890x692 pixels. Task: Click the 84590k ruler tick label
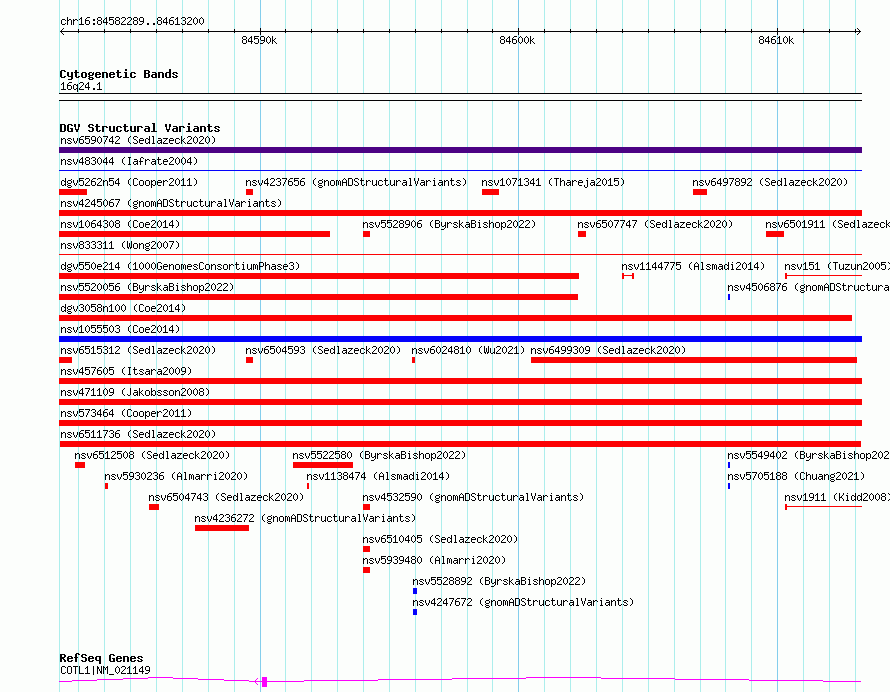[x=259, y=40]
